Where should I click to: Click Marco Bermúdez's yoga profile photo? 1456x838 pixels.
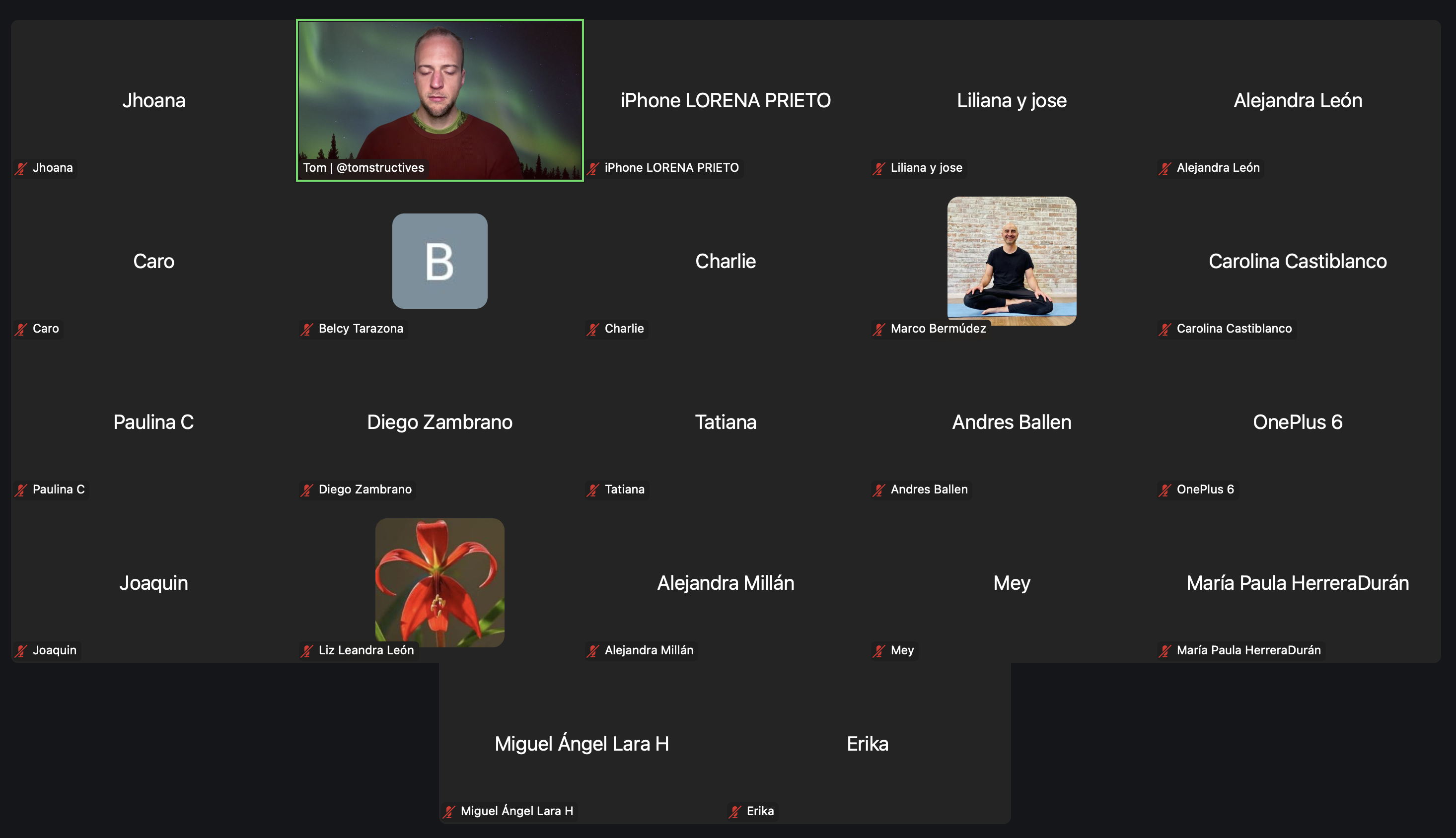[x=1012, y=261]
